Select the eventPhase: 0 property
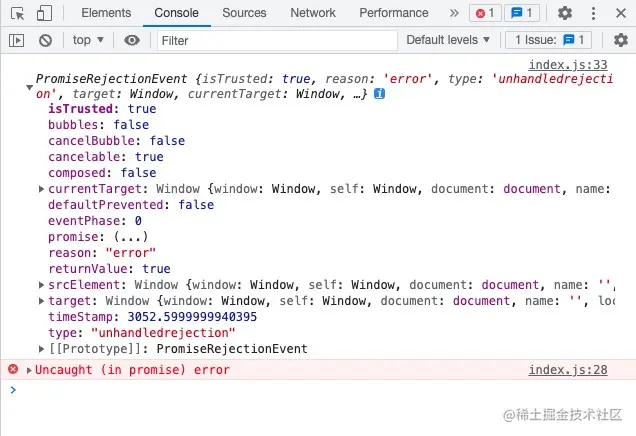636x436 pixels. pyautogui.click(x=95, y=221)
